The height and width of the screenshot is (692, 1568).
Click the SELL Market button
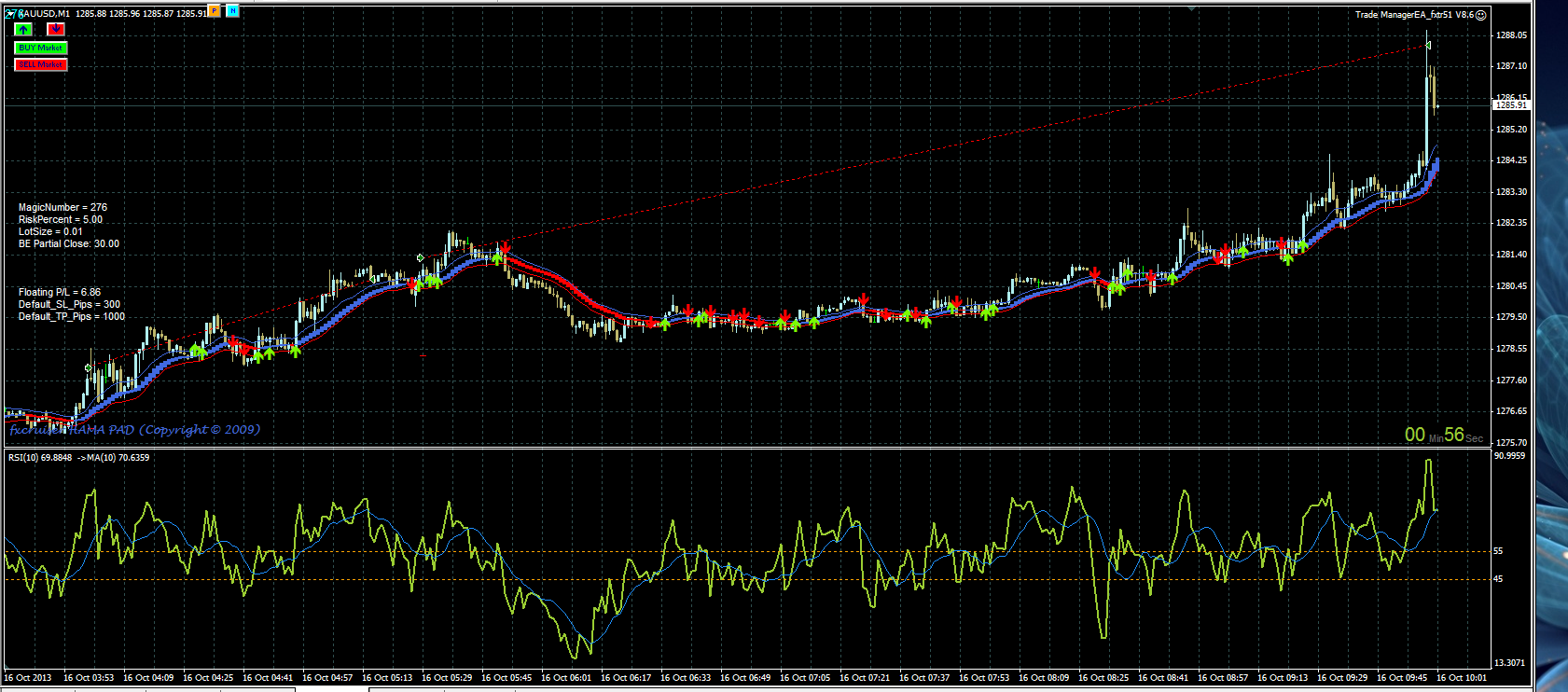click(40, 64)
